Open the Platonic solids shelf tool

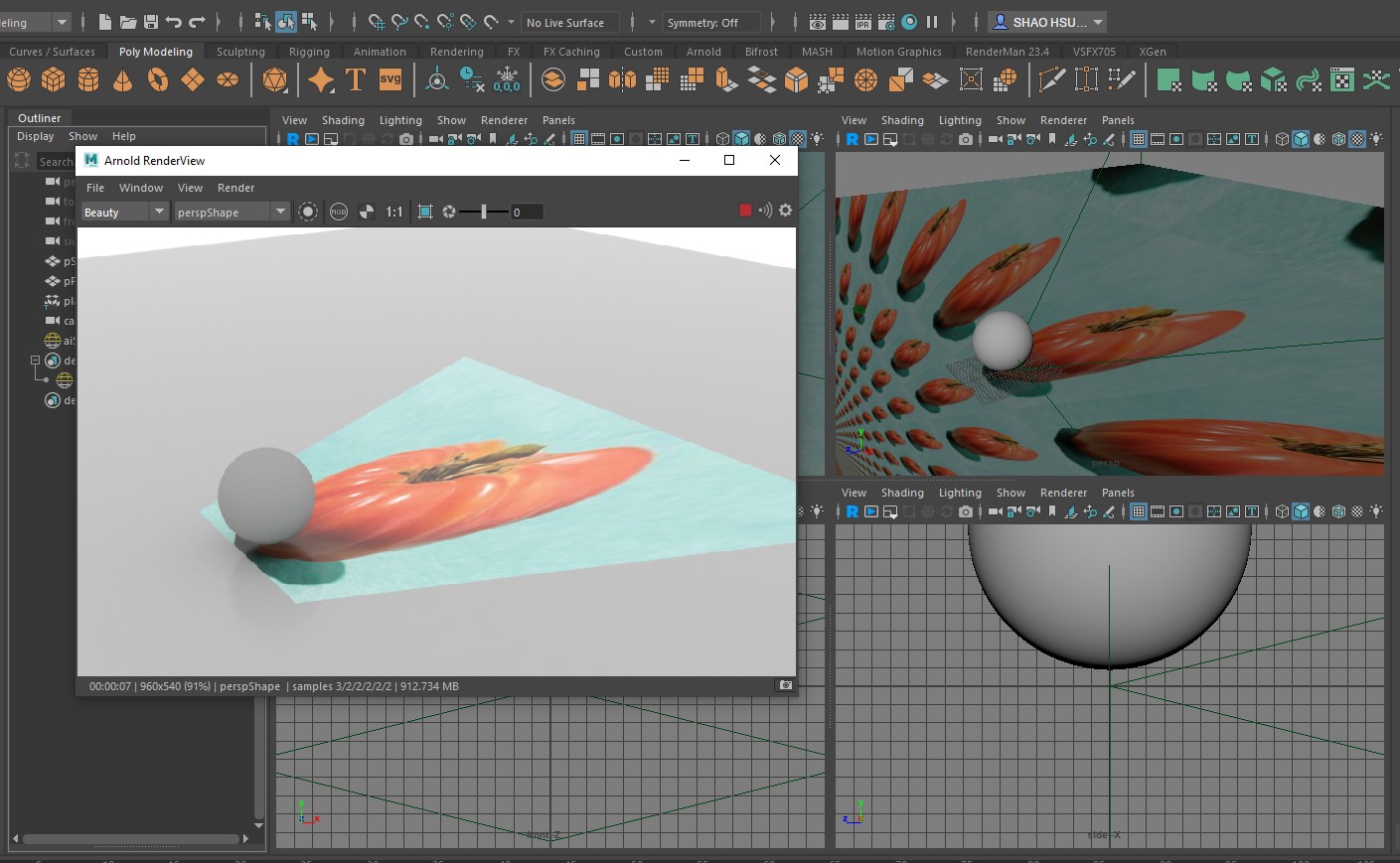pyautogui.click(x=274, y=79)
